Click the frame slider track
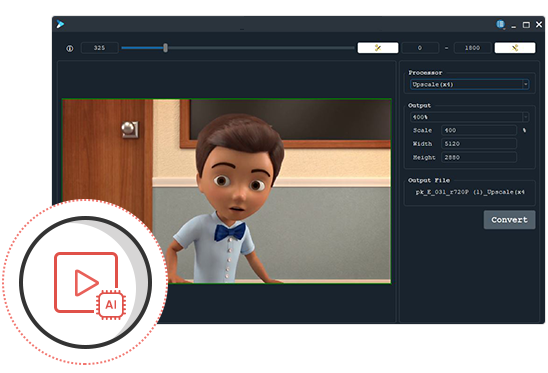 (x=238, y=48)
